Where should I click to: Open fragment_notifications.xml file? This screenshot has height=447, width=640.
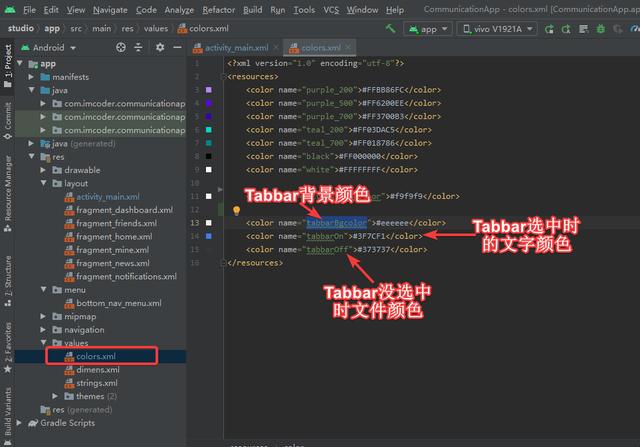121,276
